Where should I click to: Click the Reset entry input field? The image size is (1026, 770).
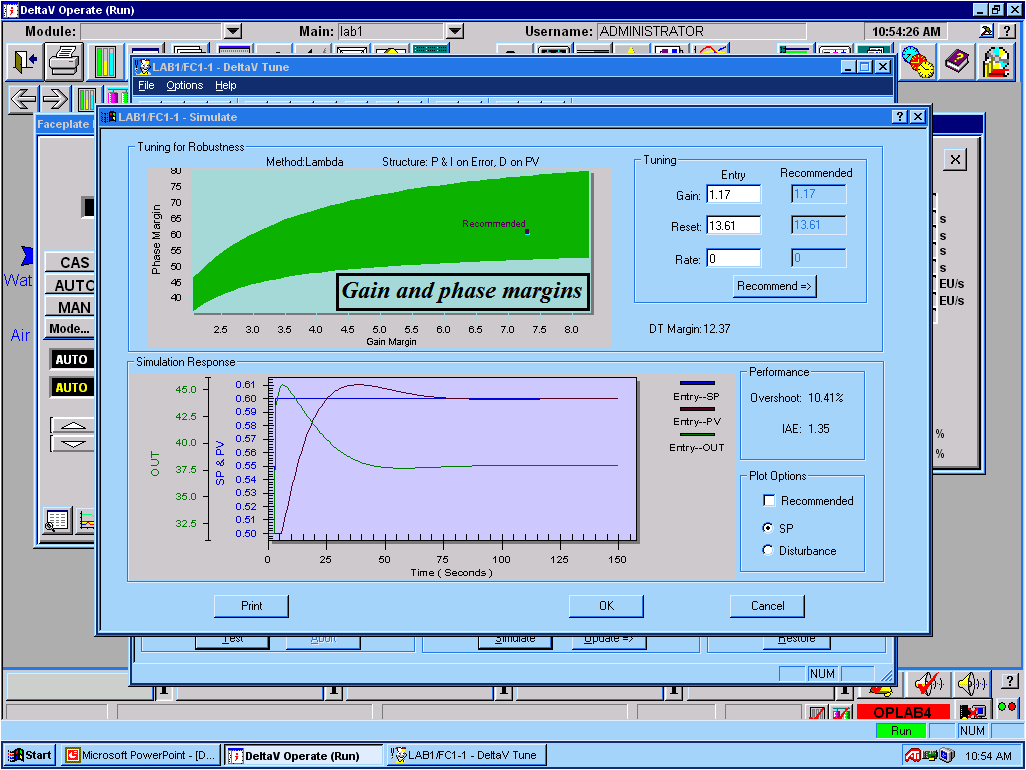point(734,226)
